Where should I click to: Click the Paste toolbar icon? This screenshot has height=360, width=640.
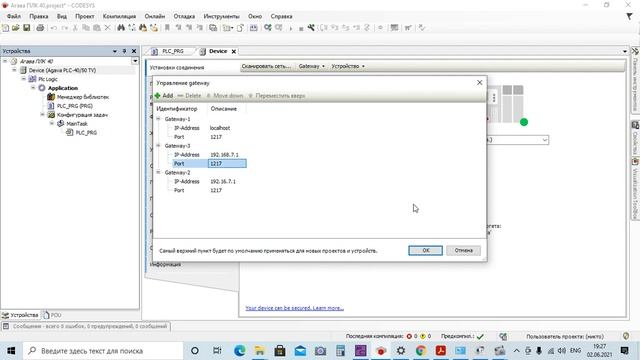tap(97, 28)
